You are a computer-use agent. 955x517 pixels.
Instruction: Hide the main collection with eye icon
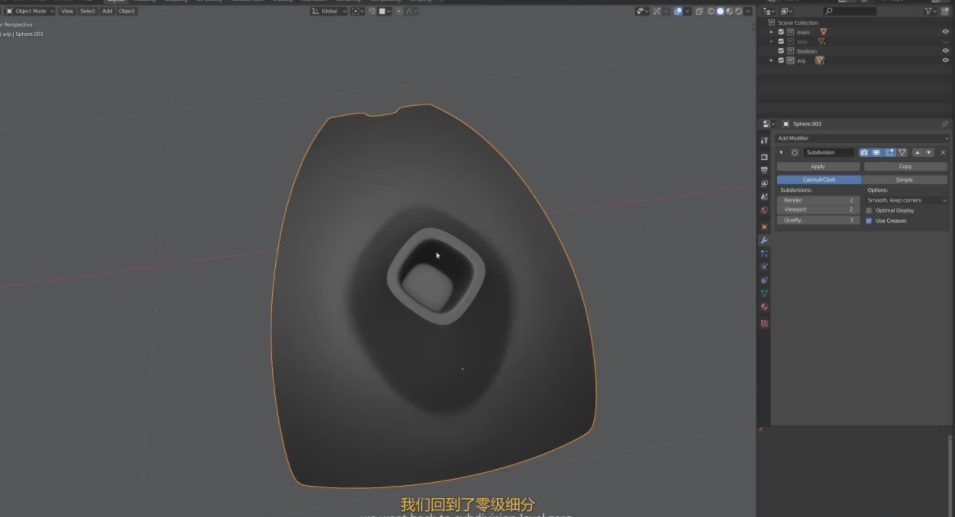coord(945,32)
